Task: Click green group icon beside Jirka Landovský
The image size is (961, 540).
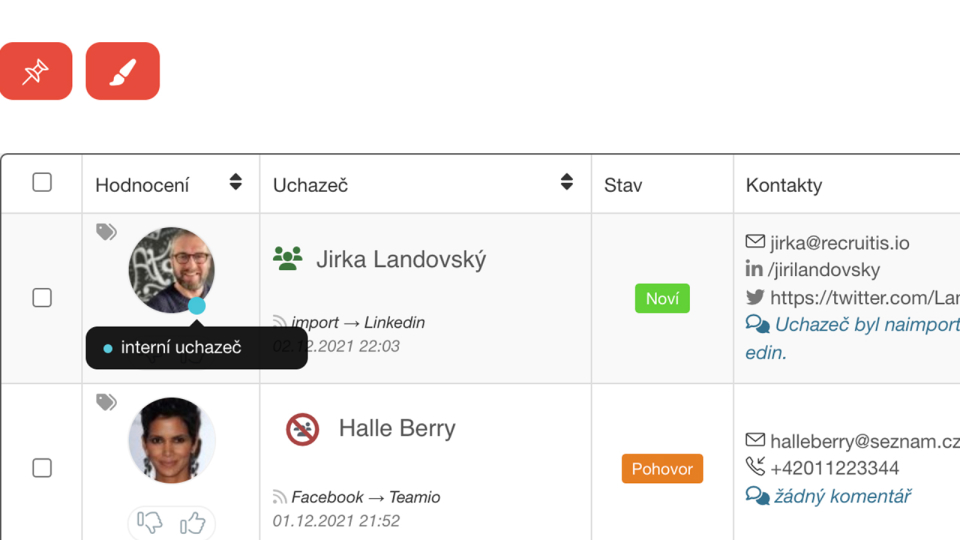Action: pos(287,259)
